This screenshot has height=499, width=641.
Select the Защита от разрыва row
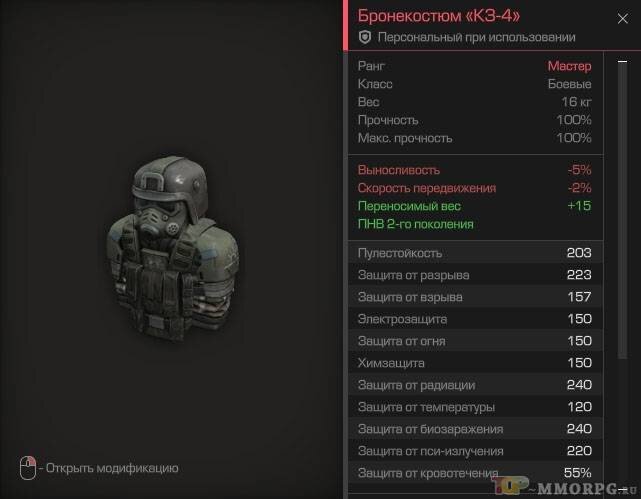click(x=475, y=275)
